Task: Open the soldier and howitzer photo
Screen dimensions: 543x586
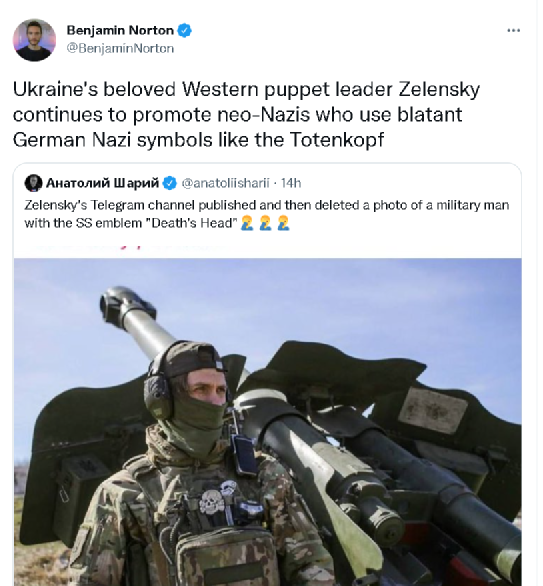Action: tap(268, 422)
